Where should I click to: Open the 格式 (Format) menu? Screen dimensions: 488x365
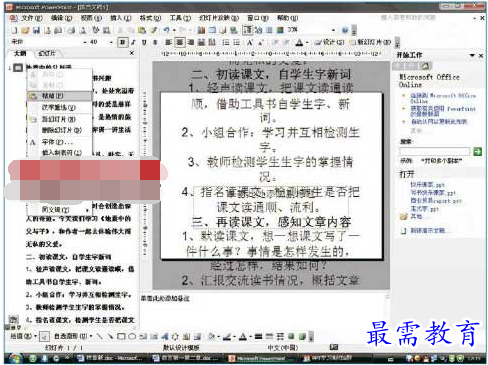(150, 18)
